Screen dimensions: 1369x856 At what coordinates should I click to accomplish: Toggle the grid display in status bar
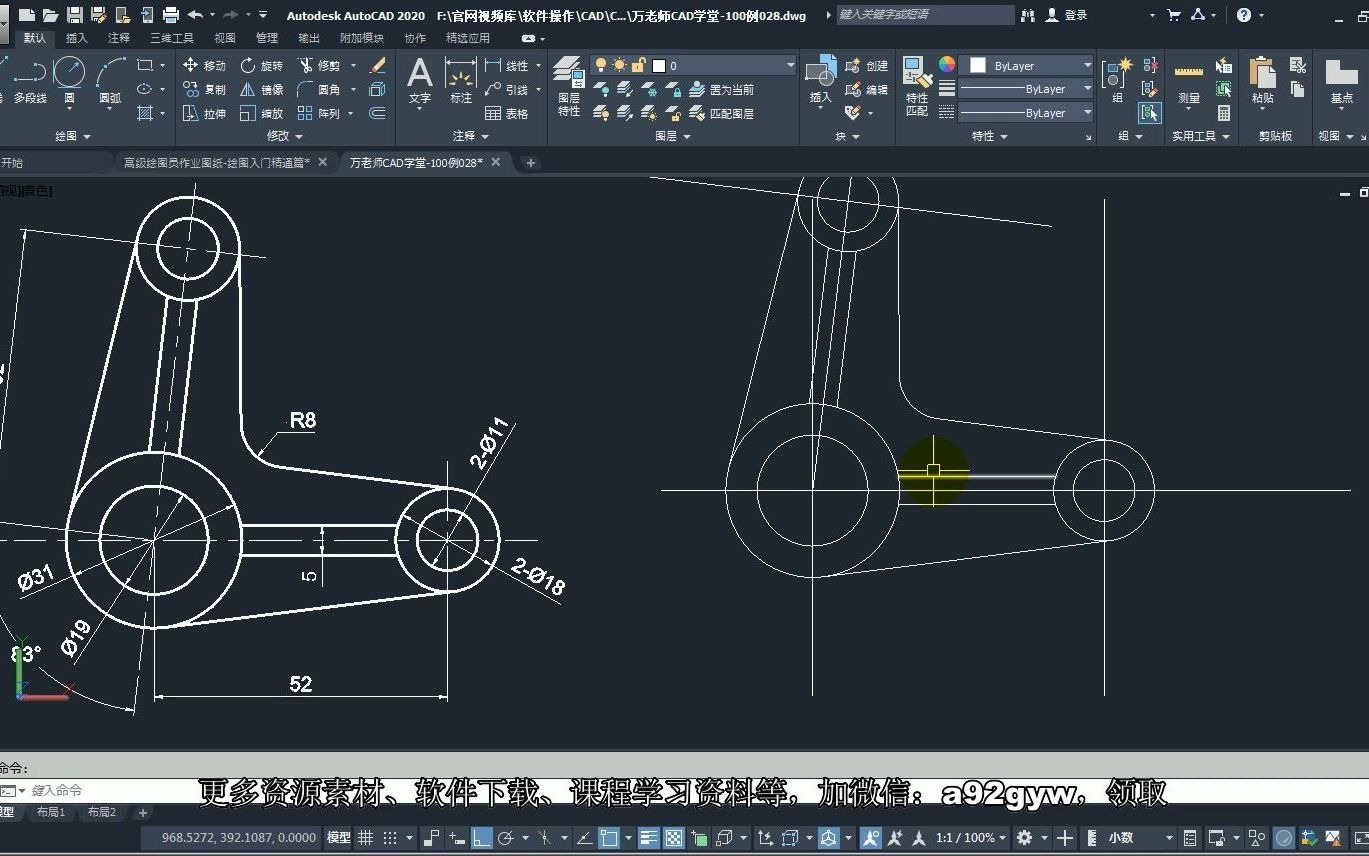click(x=366, y=838)
